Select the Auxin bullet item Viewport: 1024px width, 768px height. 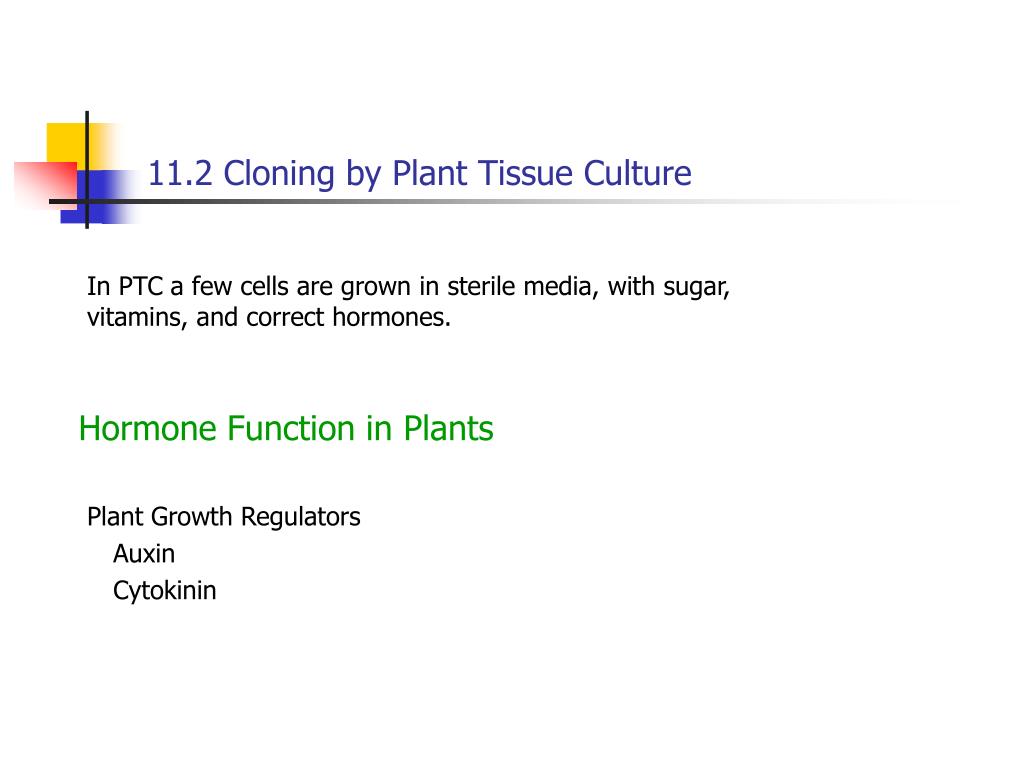tap(144, 554)
